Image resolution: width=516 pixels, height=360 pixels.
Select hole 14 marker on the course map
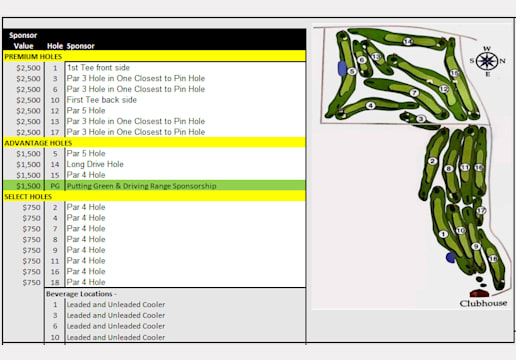[408, 41]
